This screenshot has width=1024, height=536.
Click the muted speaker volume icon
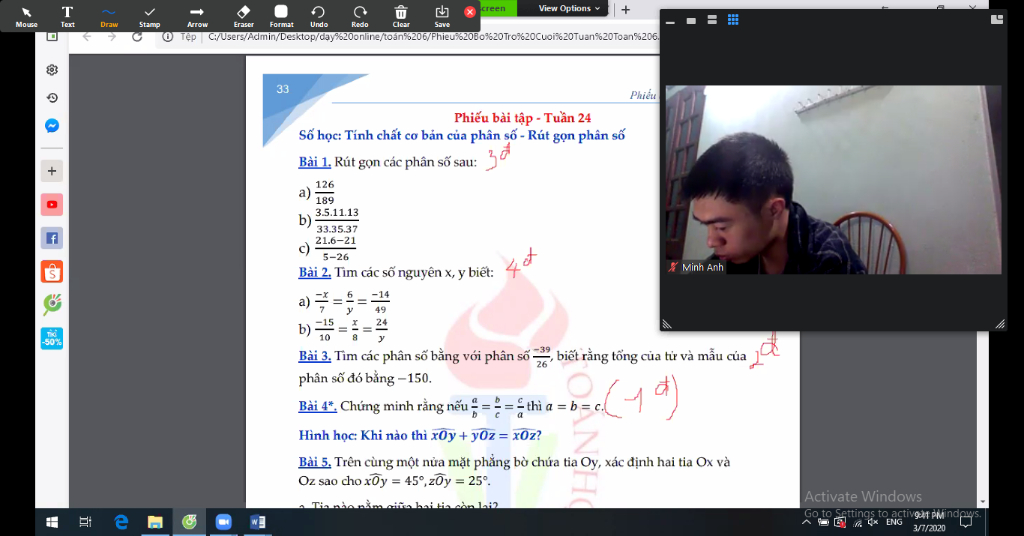click(x=873, y=522)
